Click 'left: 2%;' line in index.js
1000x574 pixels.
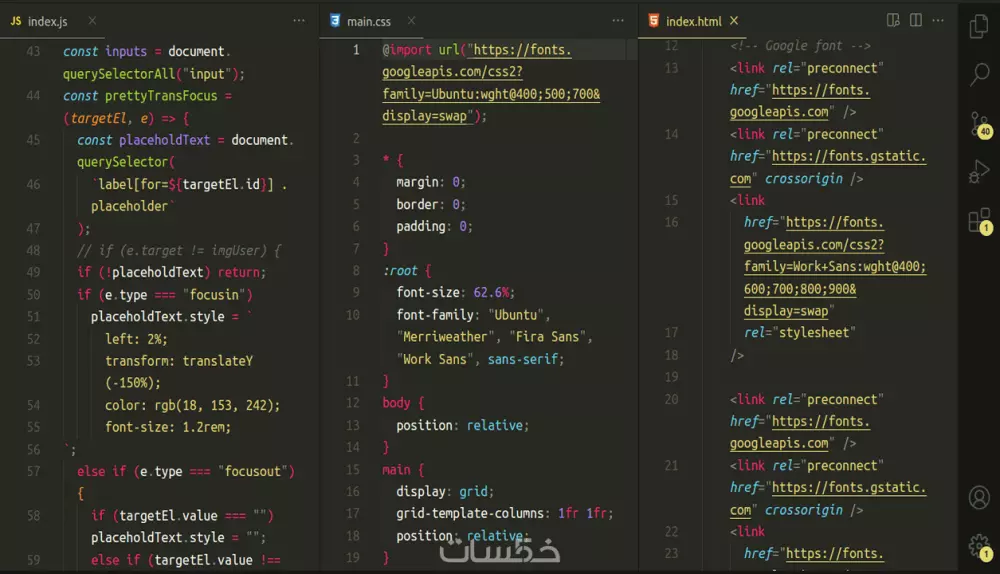click(136, 339)
